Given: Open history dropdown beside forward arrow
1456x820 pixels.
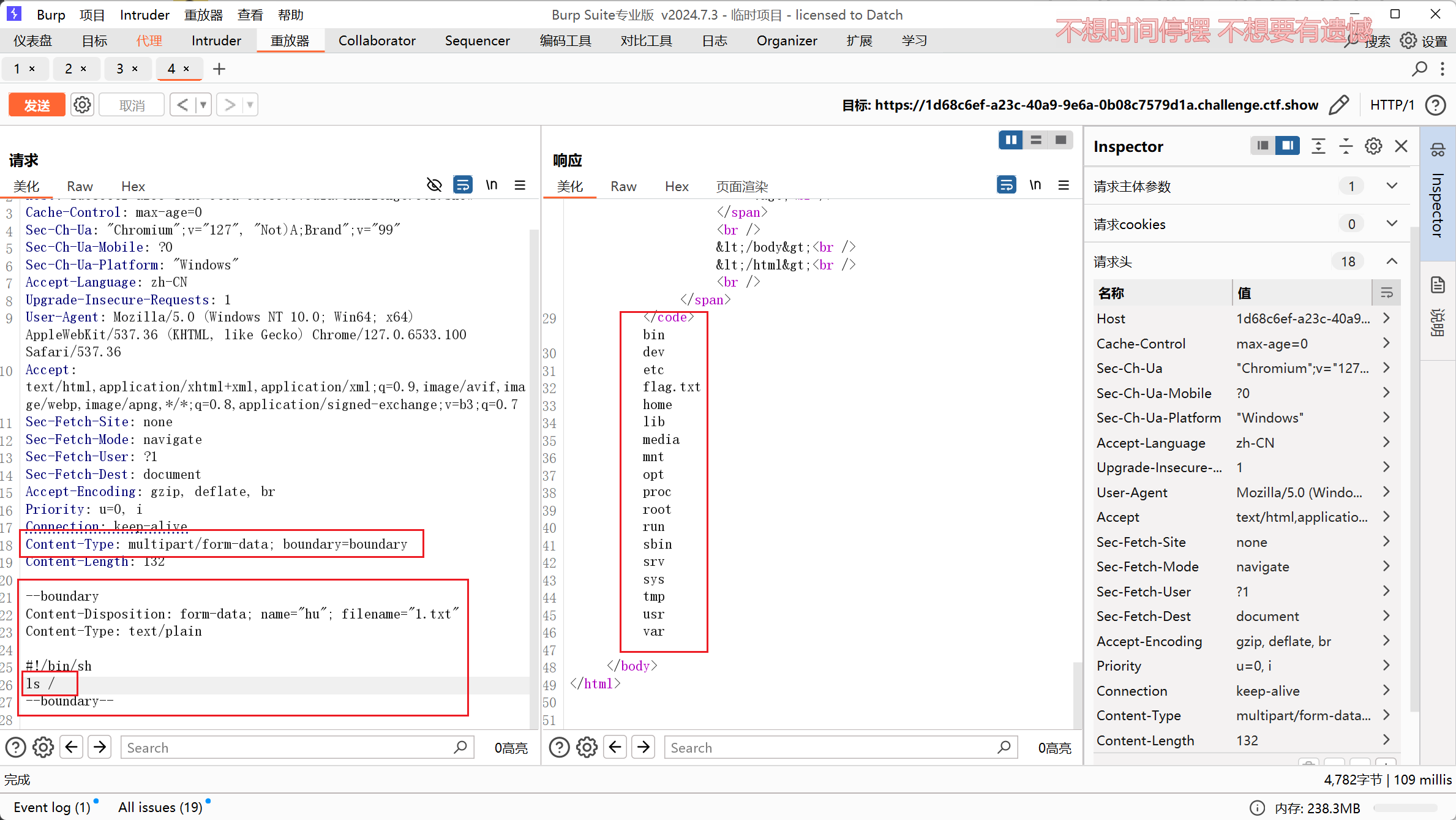Looking at the screenshot, I should [x=250, y=105].
